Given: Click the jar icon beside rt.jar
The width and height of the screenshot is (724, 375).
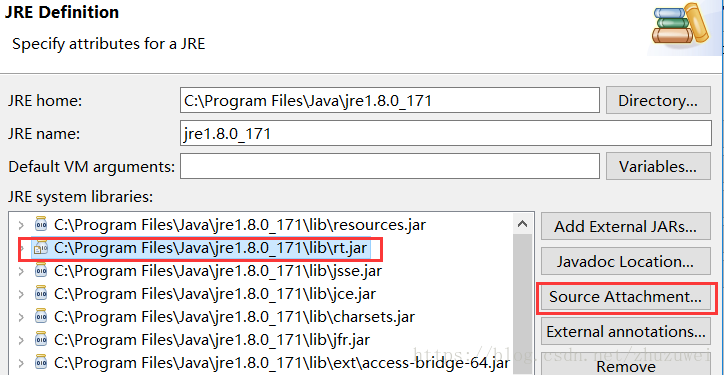Looking at the screenshot, I should pos(41,248).
